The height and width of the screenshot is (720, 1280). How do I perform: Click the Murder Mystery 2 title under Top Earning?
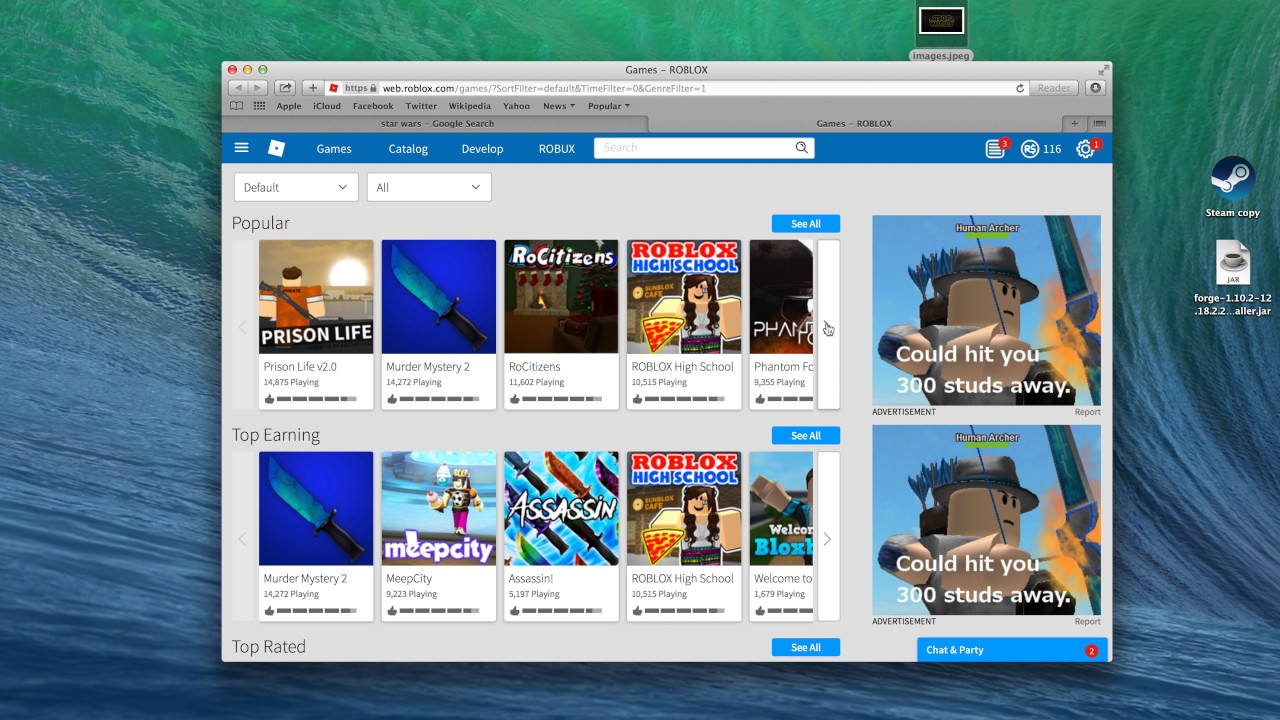point(305,579)
